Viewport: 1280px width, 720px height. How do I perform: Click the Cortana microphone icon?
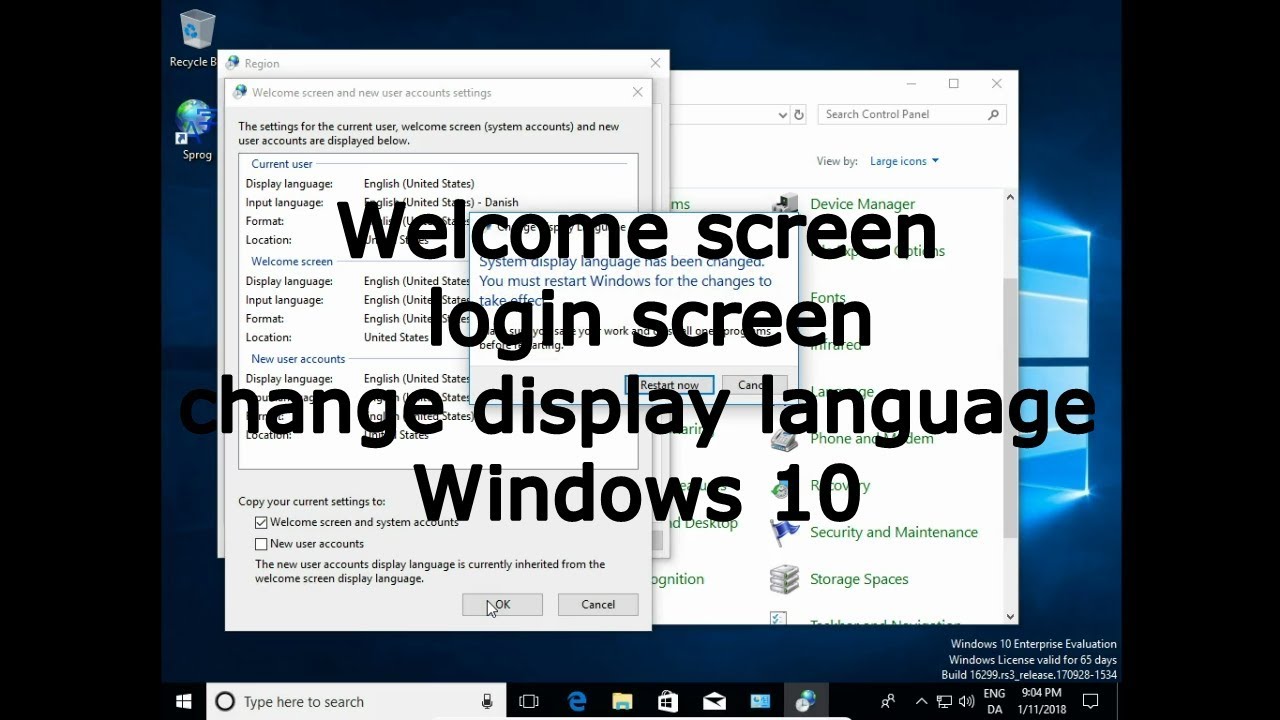click(487, 702)
